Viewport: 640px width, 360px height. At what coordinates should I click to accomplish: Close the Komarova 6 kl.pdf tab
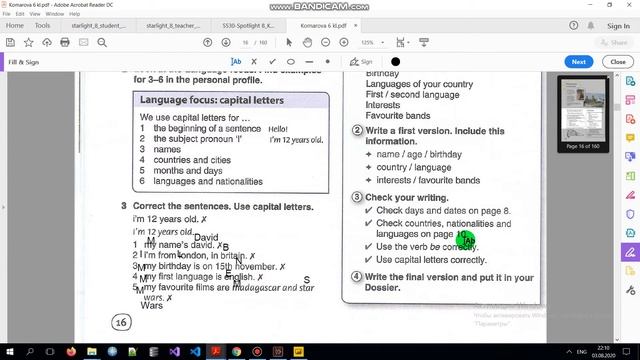point(355,26)
